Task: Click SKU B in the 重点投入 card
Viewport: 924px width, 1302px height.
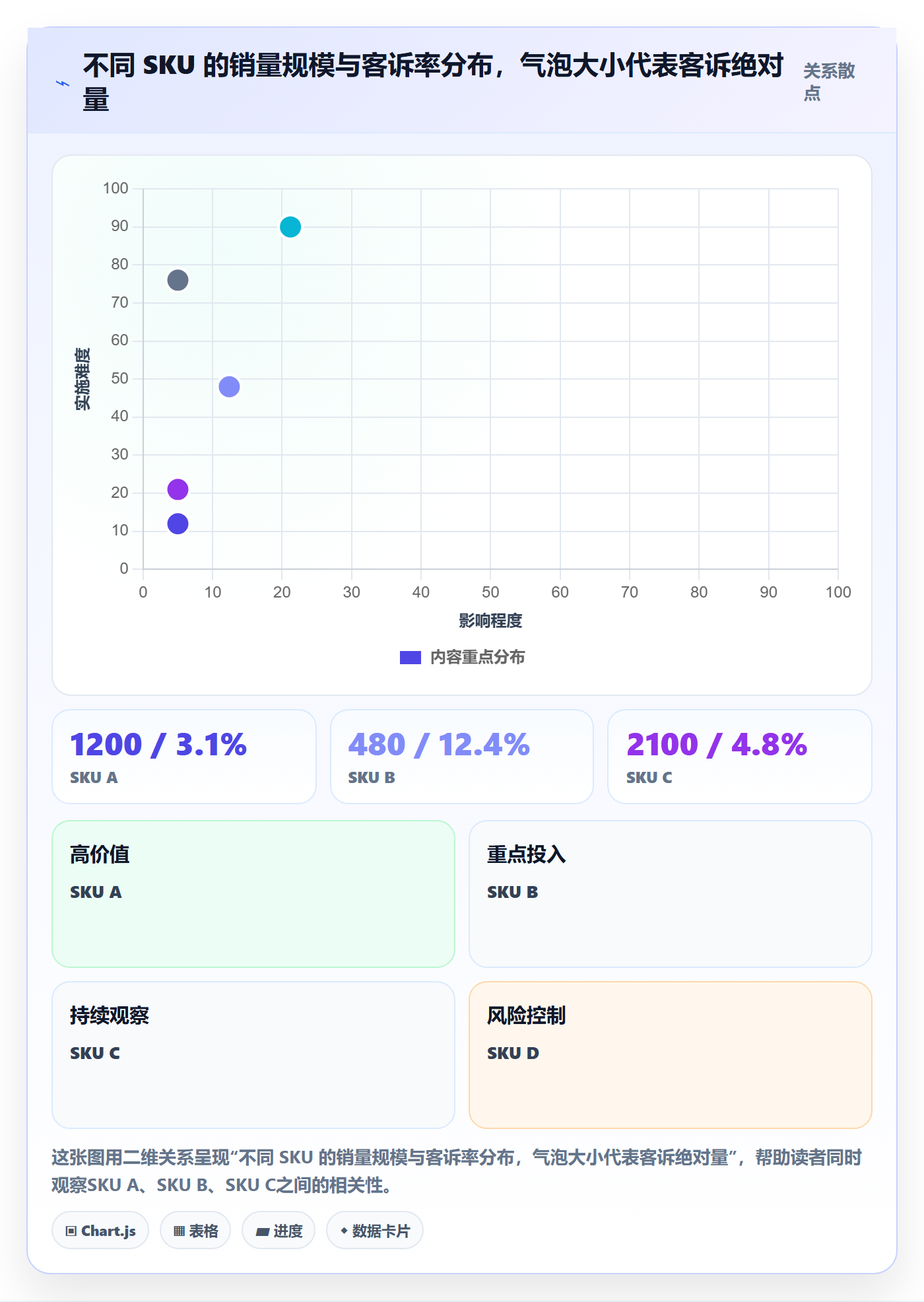Action: [x=513, y=892]
